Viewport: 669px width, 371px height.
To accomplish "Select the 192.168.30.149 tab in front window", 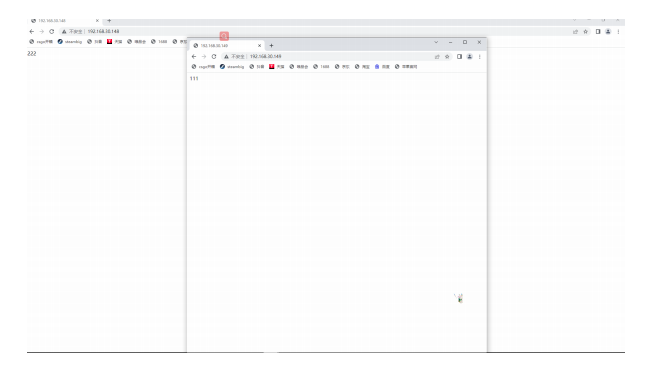I will [x=227, y=45].
